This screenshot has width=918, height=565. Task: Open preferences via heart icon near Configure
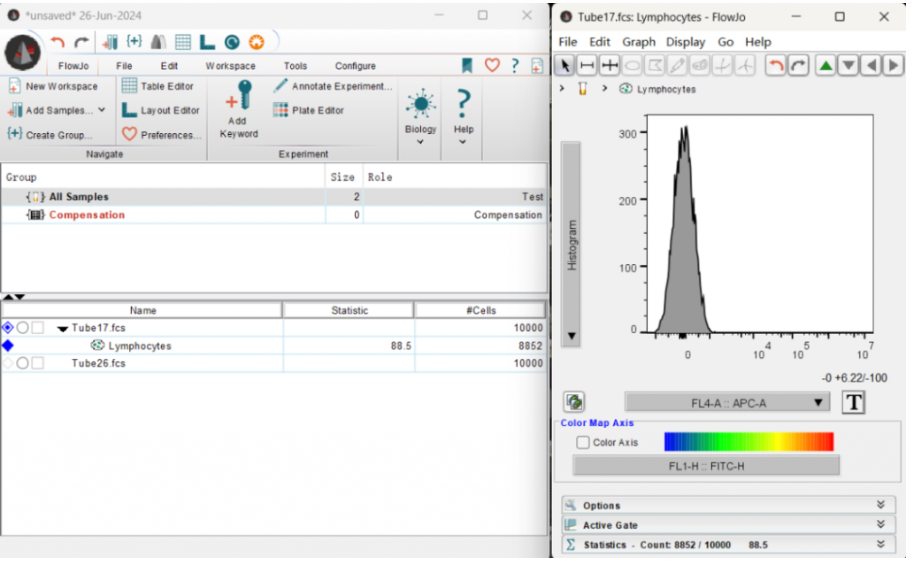tap(492, 65)
